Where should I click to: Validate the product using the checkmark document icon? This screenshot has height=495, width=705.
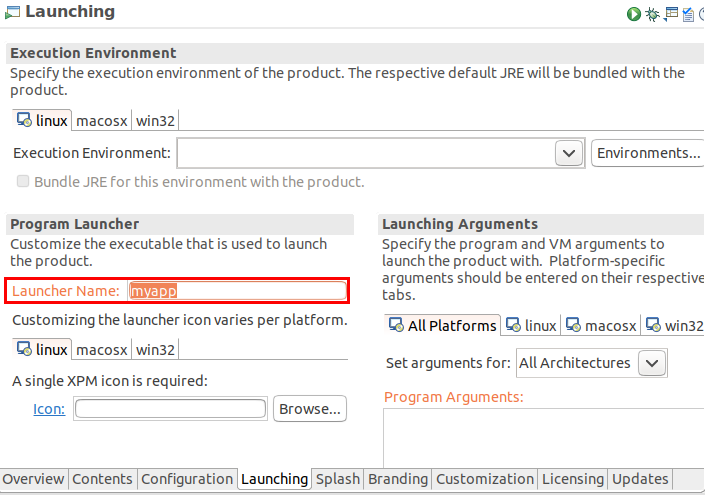coord(688,14)
